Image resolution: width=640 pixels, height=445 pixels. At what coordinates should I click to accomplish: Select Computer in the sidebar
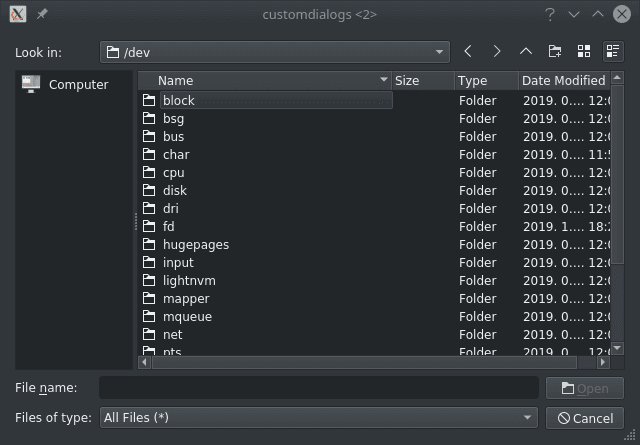[x=76, y=85]
